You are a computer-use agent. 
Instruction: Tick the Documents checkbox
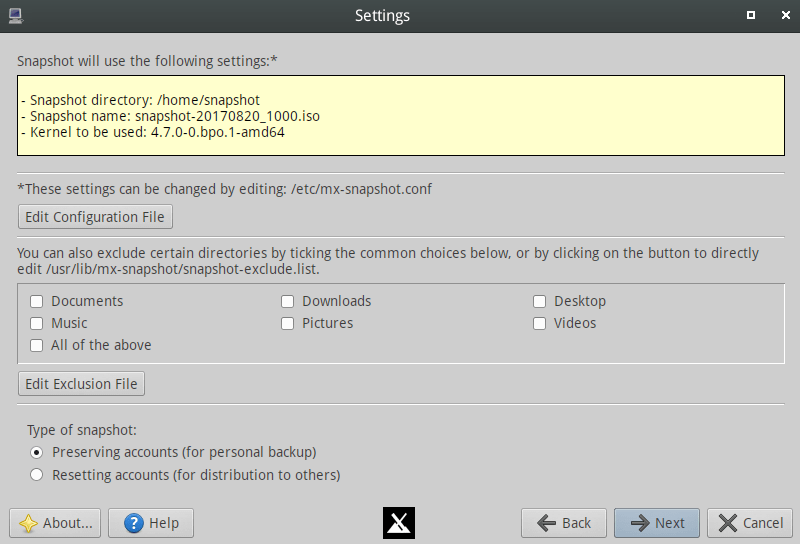(36, 302)
